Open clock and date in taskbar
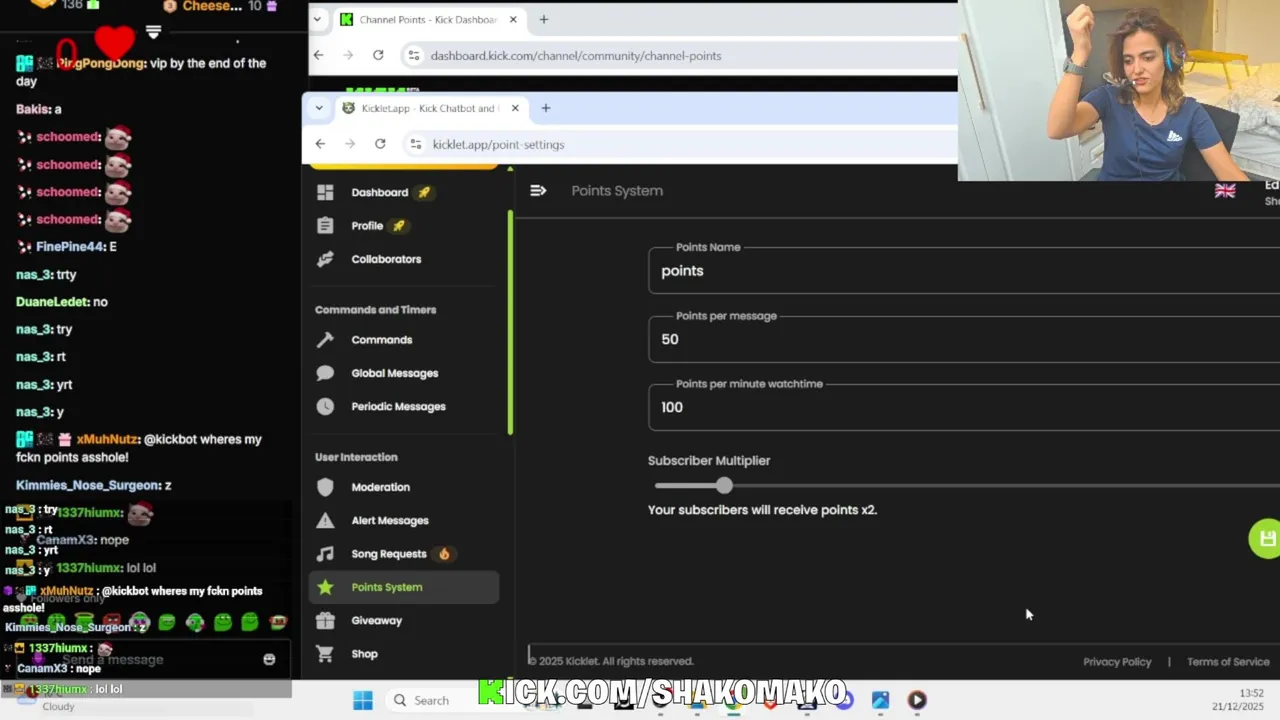The width and height of the screenshot is (1280, 720). [1238, 699]
